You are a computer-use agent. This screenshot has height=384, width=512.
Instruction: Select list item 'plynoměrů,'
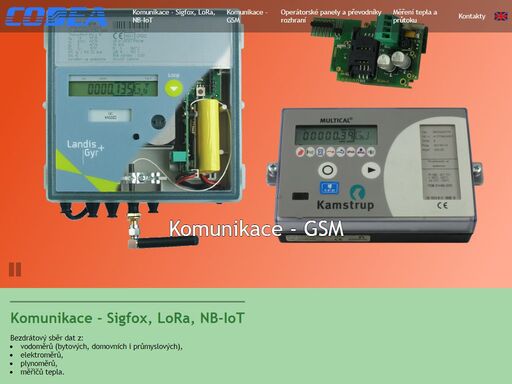click(x=39, y=363)
